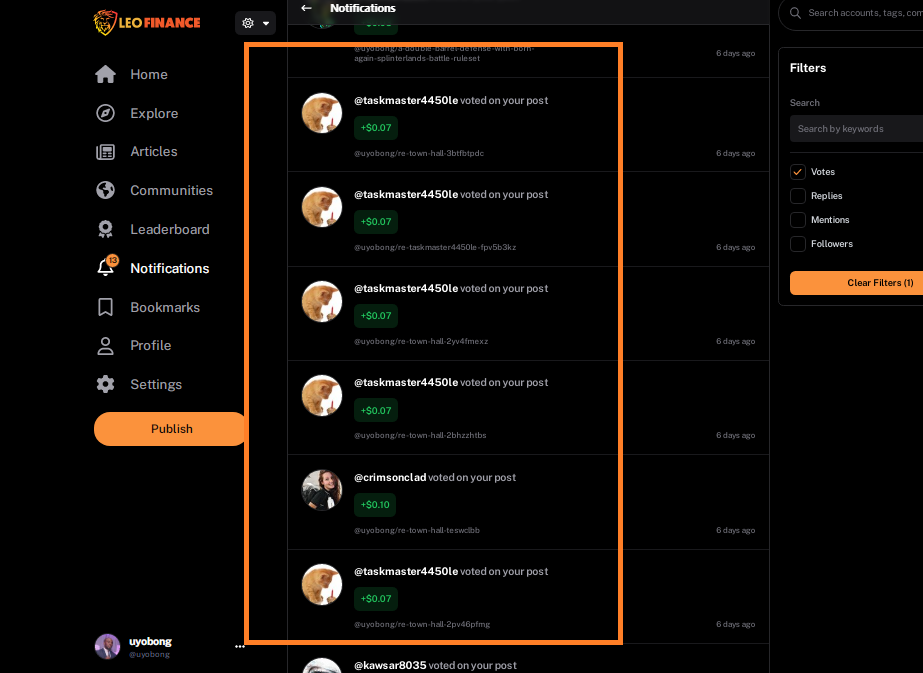
Task: Click +$0.07 badge above the re-town-hall-2pv46pfmg link
Action: pyautogui.click(x=376, y=599)
